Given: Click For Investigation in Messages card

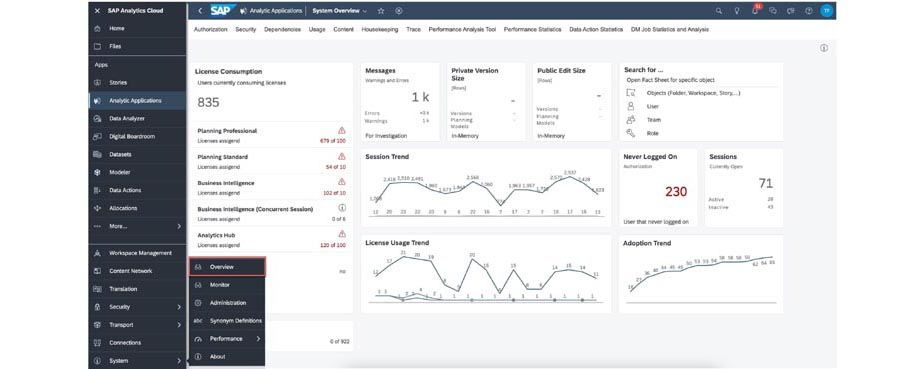Looking at the screenshot, I should (386, 136).
